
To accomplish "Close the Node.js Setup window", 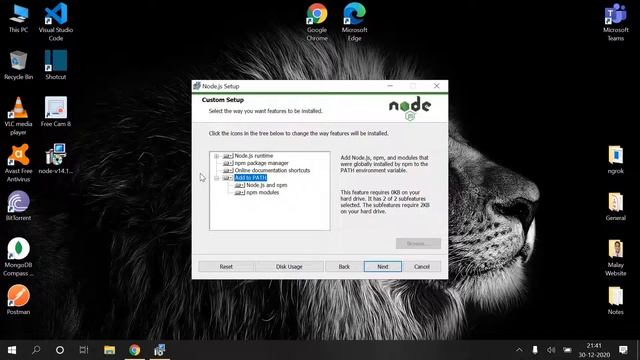I will tap(436, 86).
